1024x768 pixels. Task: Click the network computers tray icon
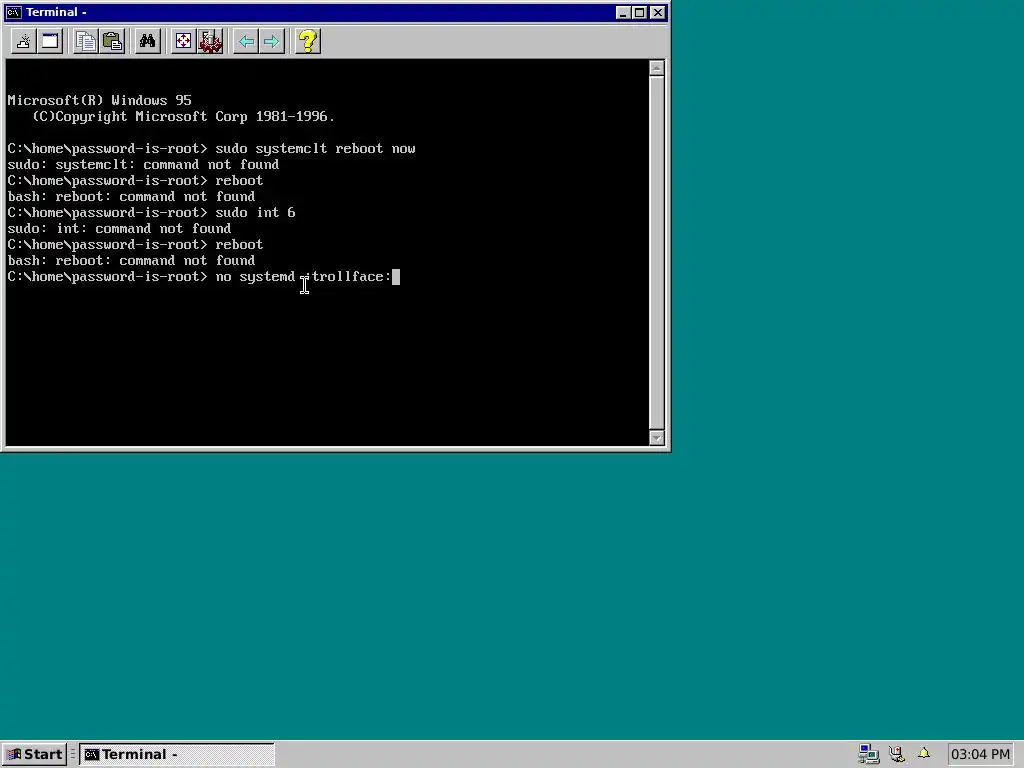869,754
